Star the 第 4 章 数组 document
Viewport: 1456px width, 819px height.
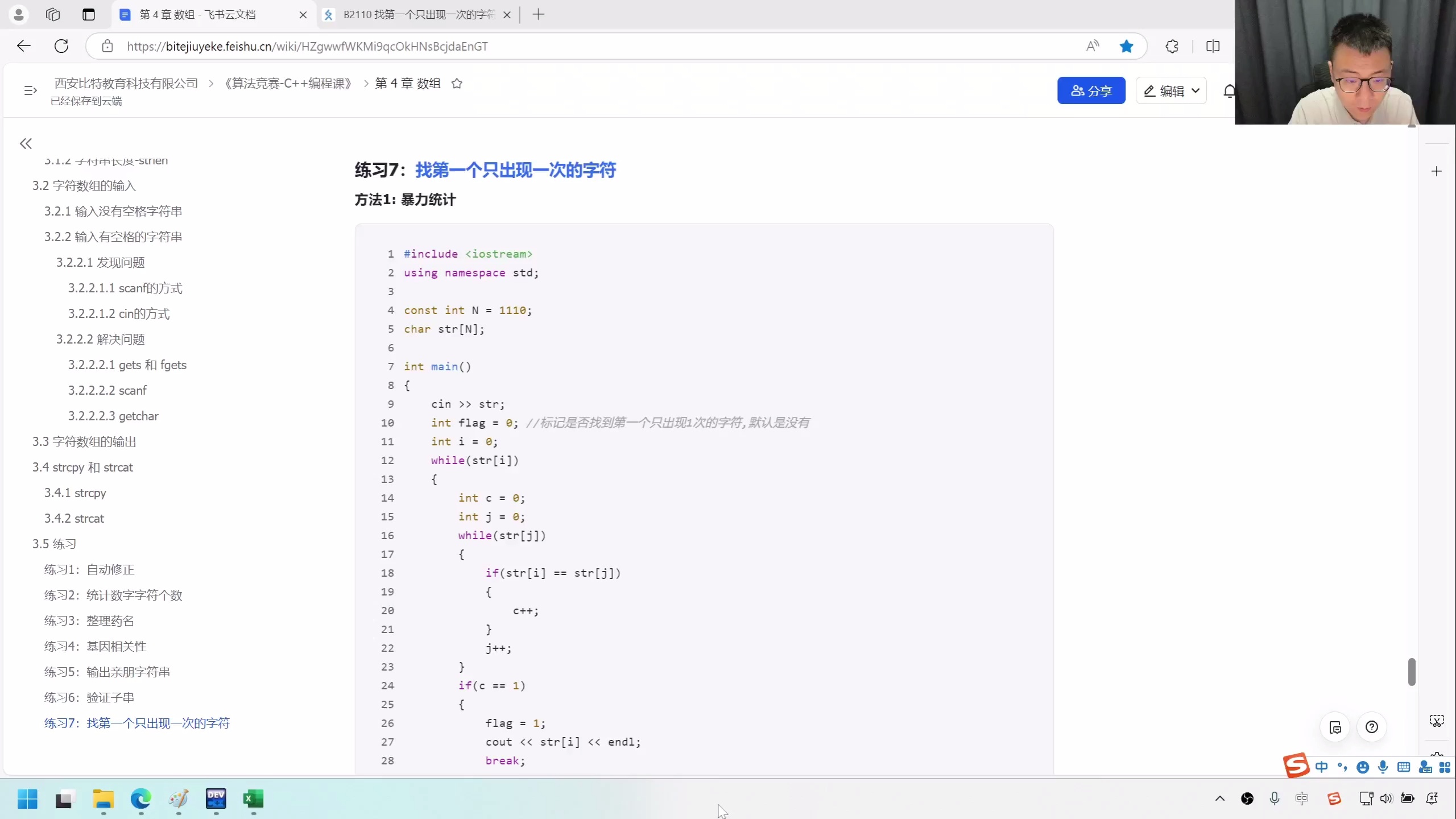click(457, 84)
